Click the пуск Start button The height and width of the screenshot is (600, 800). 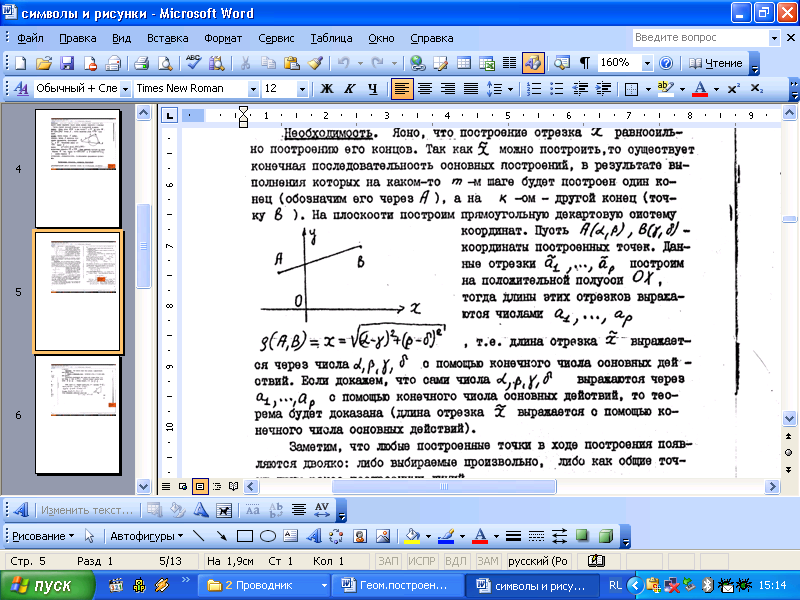coord(47,585)
